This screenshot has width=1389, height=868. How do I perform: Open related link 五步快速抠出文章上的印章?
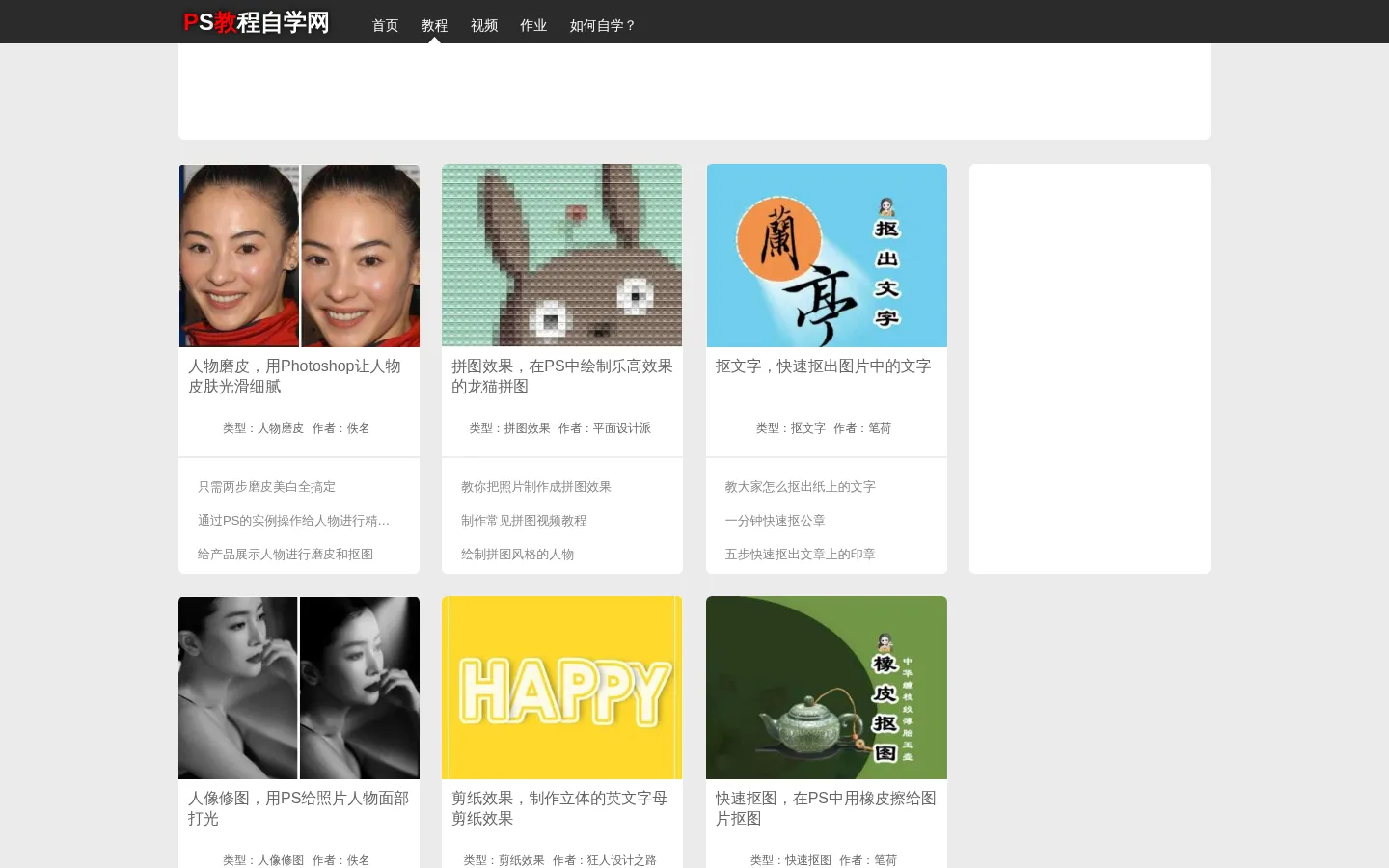[x=801, y=555]
